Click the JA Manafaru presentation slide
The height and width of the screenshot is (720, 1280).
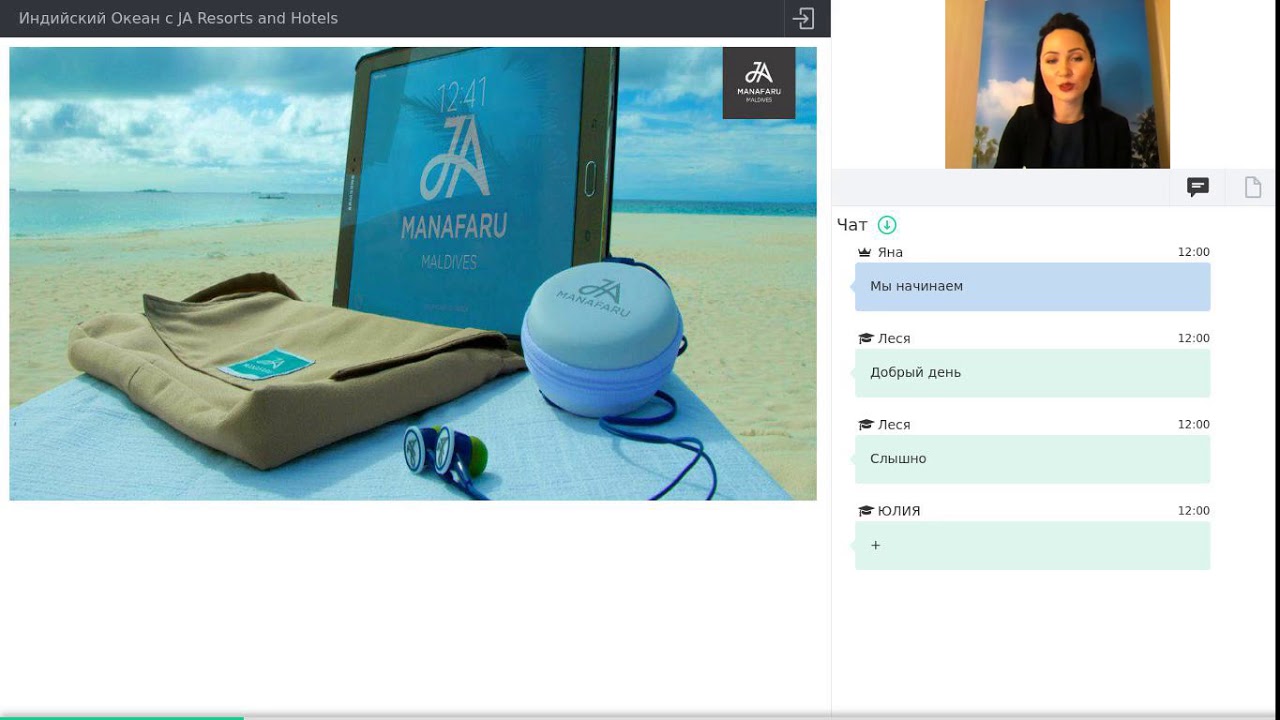click(x=413, y=273)
